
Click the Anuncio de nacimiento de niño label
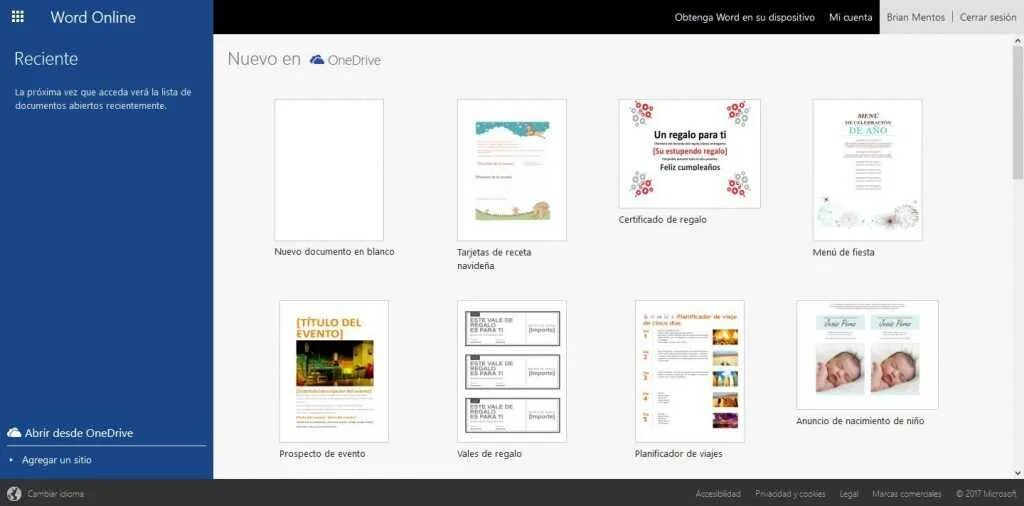click(x=860, y=421)
